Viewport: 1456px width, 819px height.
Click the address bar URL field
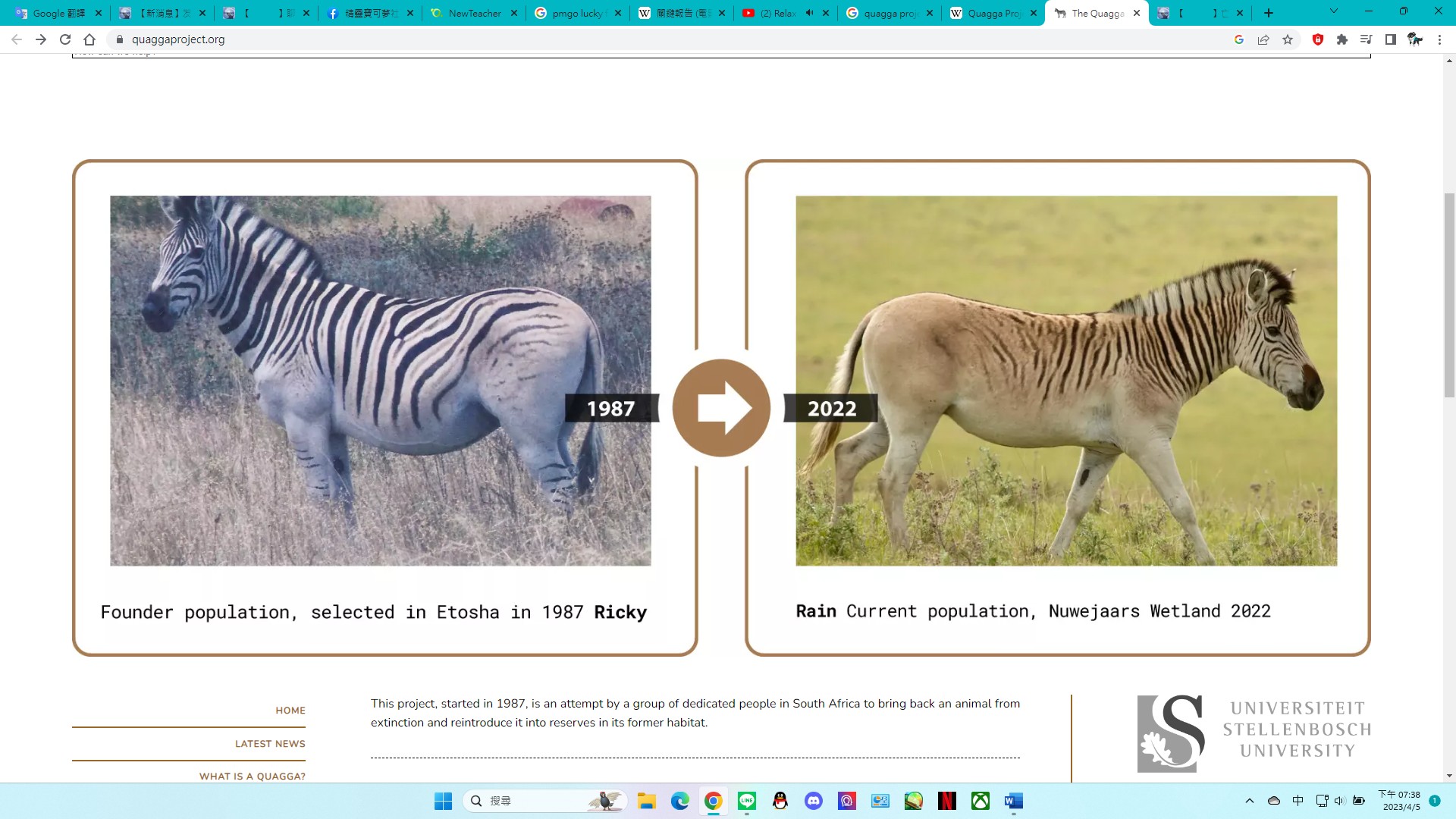click(667, 39)
